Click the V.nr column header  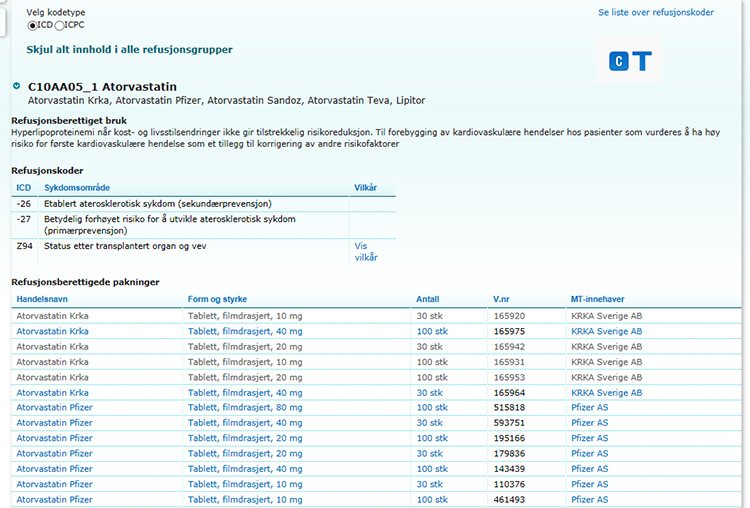coord(502,299)
